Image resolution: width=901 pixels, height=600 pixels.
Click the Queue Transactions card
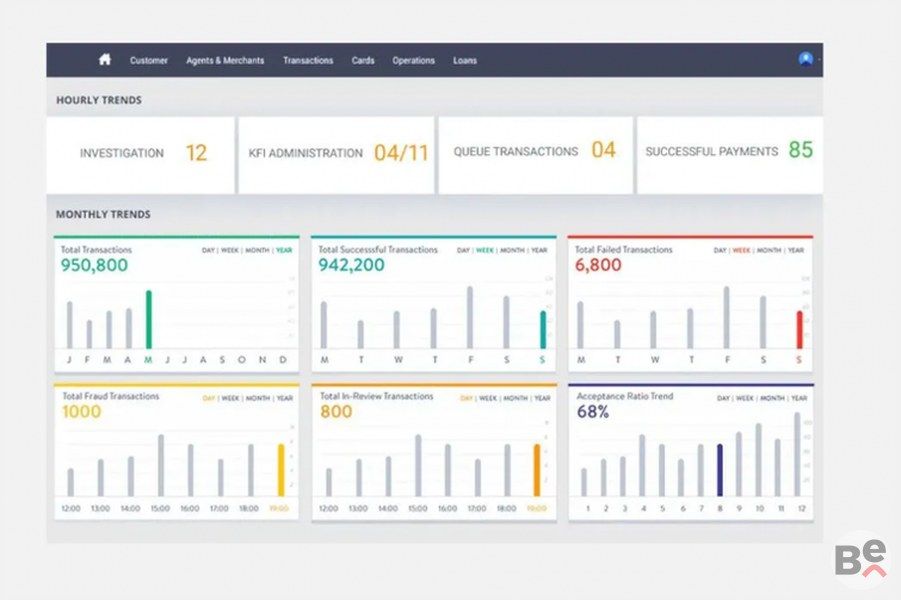(x=535, y=152)
